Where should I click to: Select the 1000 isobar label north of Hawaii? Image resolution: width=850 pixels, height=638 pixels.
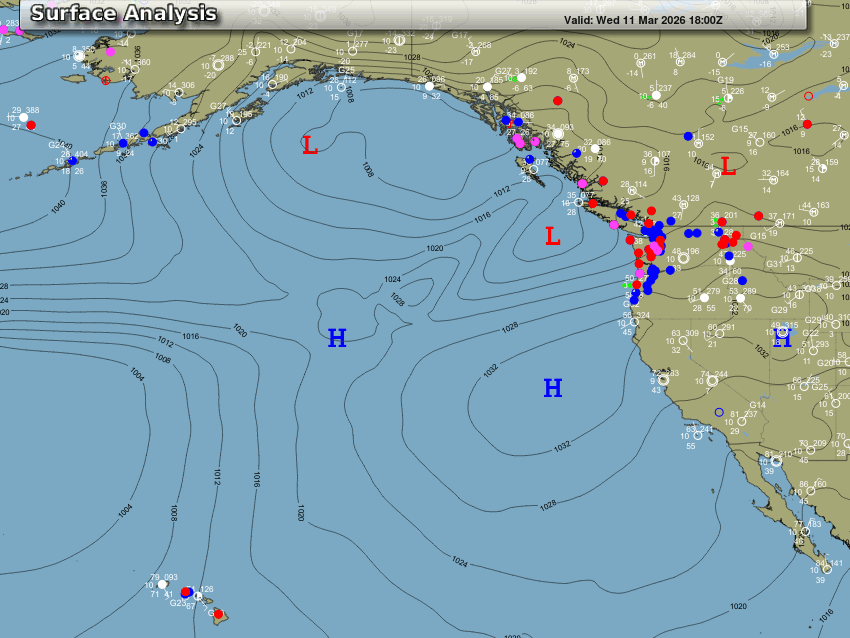click(x=300, y=513)
